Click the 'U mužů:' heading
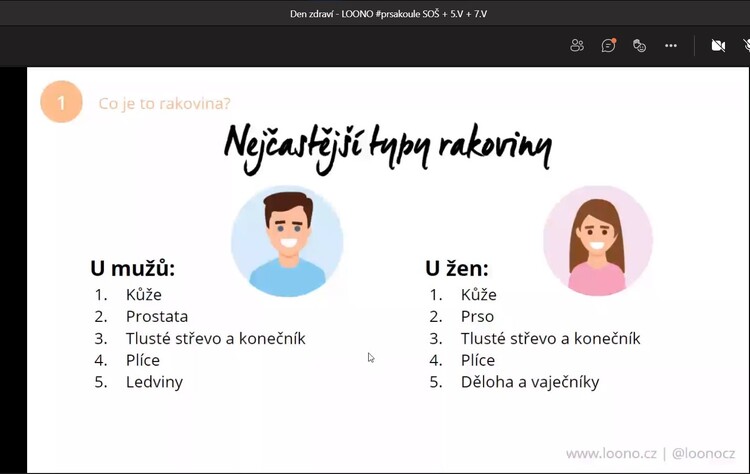The image size is (750, 474). tap(132, 268)
